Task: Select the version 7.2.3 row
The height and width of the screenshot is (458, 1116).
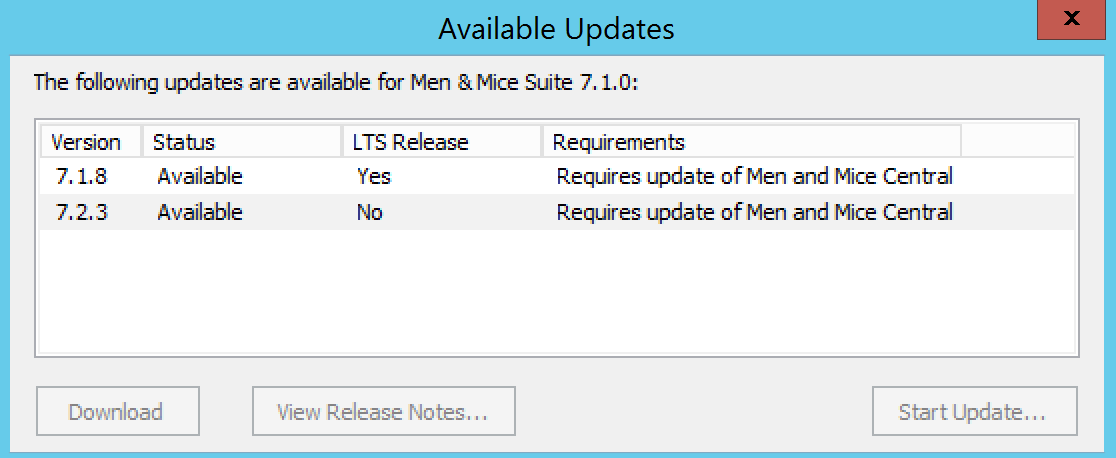Action: (x=81, y=213)
